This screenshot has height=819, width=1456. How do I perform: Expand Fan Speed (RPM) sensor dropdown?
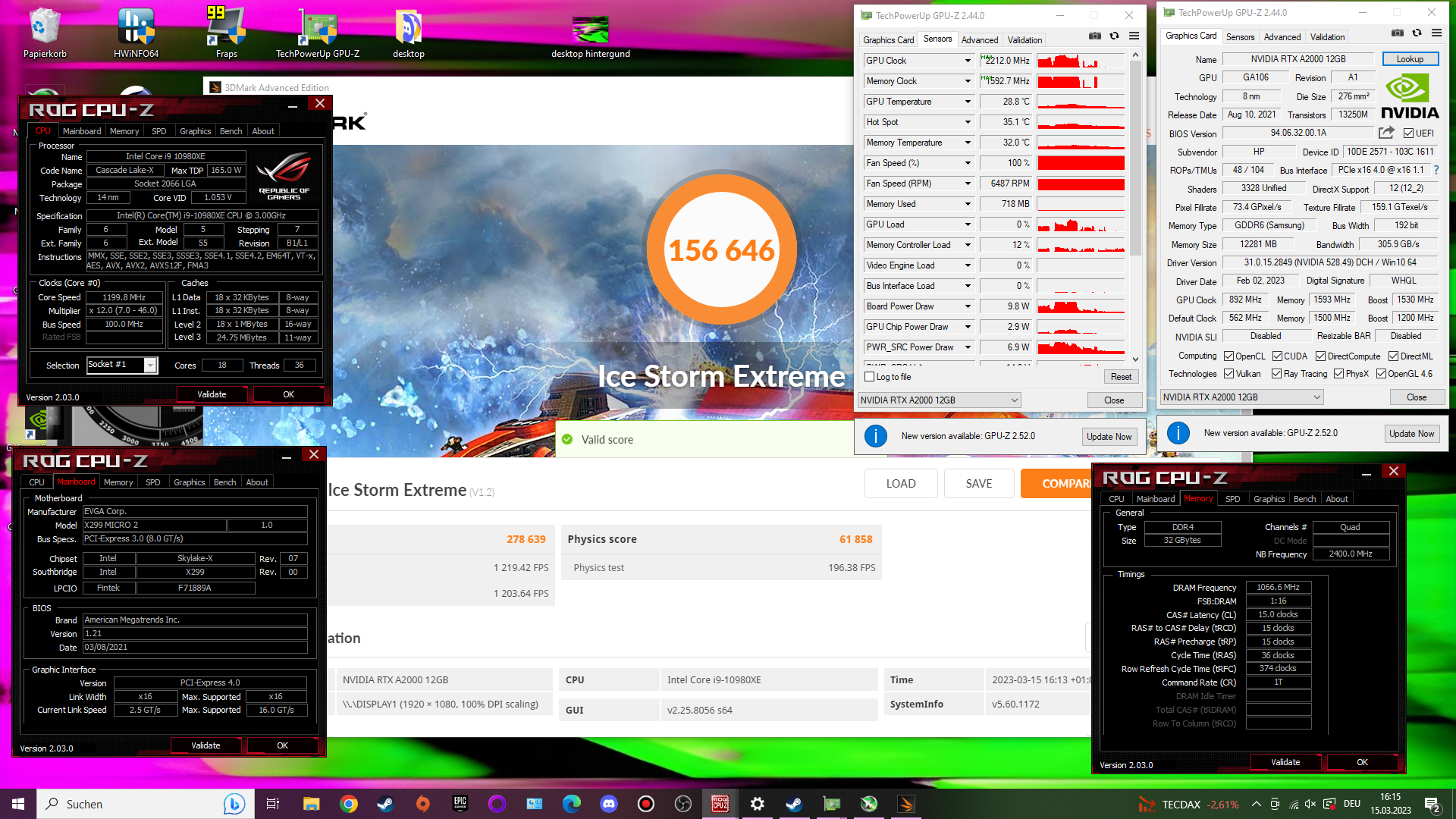pyautogui.click(x=968, y=184)
